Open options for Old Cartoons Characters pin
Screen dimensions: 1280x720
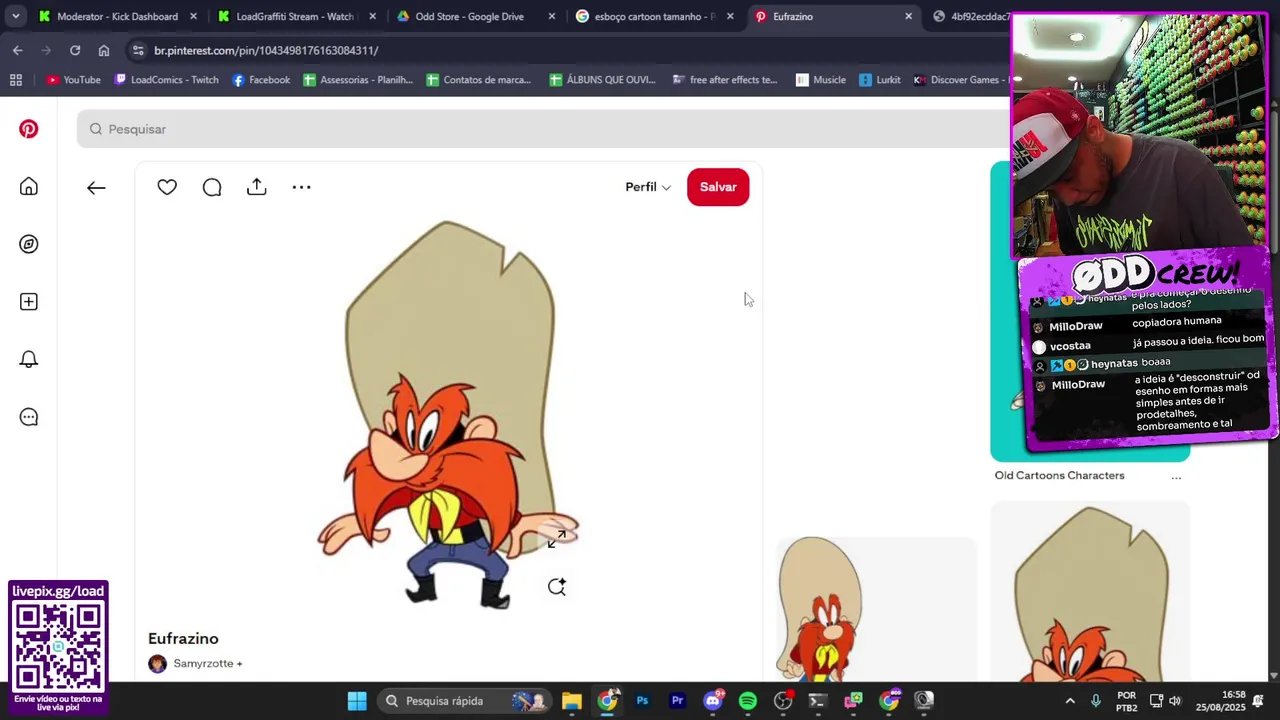click(1176, 477)
